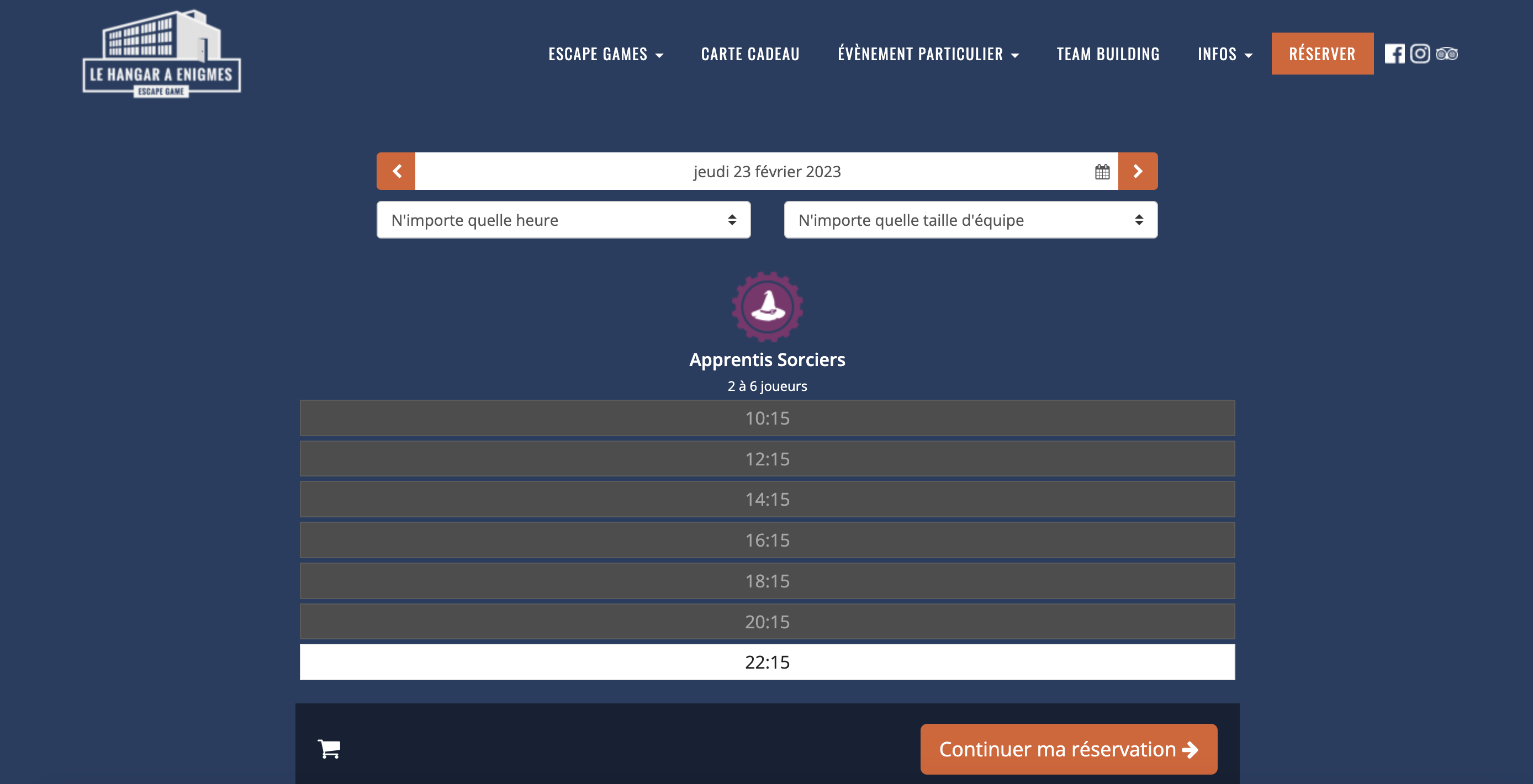Open the Facebook page icon
Image resolution: width=1533 pixels, height=784 pixels.
point(1394,54)
